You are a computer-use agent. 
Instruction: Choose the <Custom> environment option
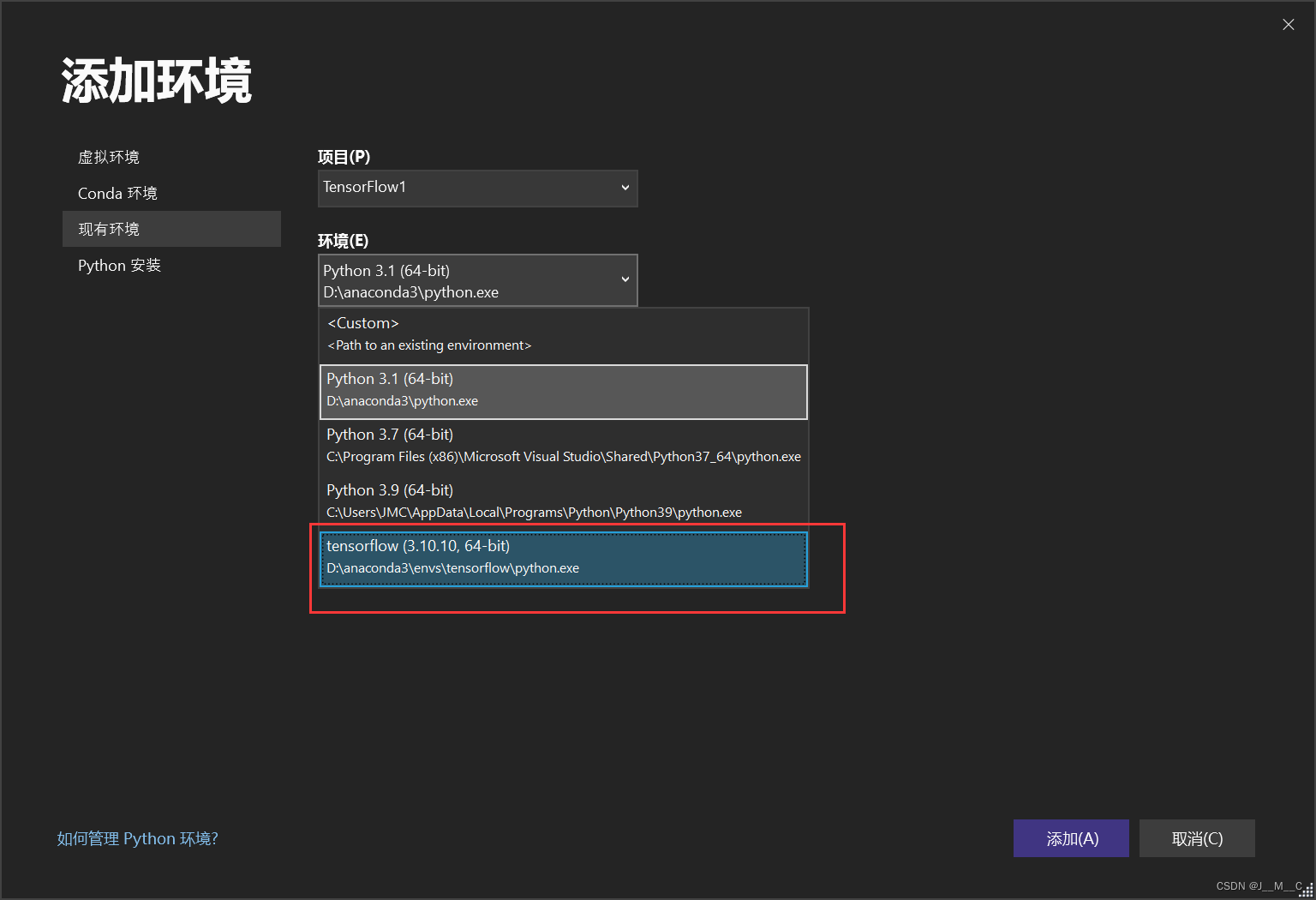tap(563, 334)
